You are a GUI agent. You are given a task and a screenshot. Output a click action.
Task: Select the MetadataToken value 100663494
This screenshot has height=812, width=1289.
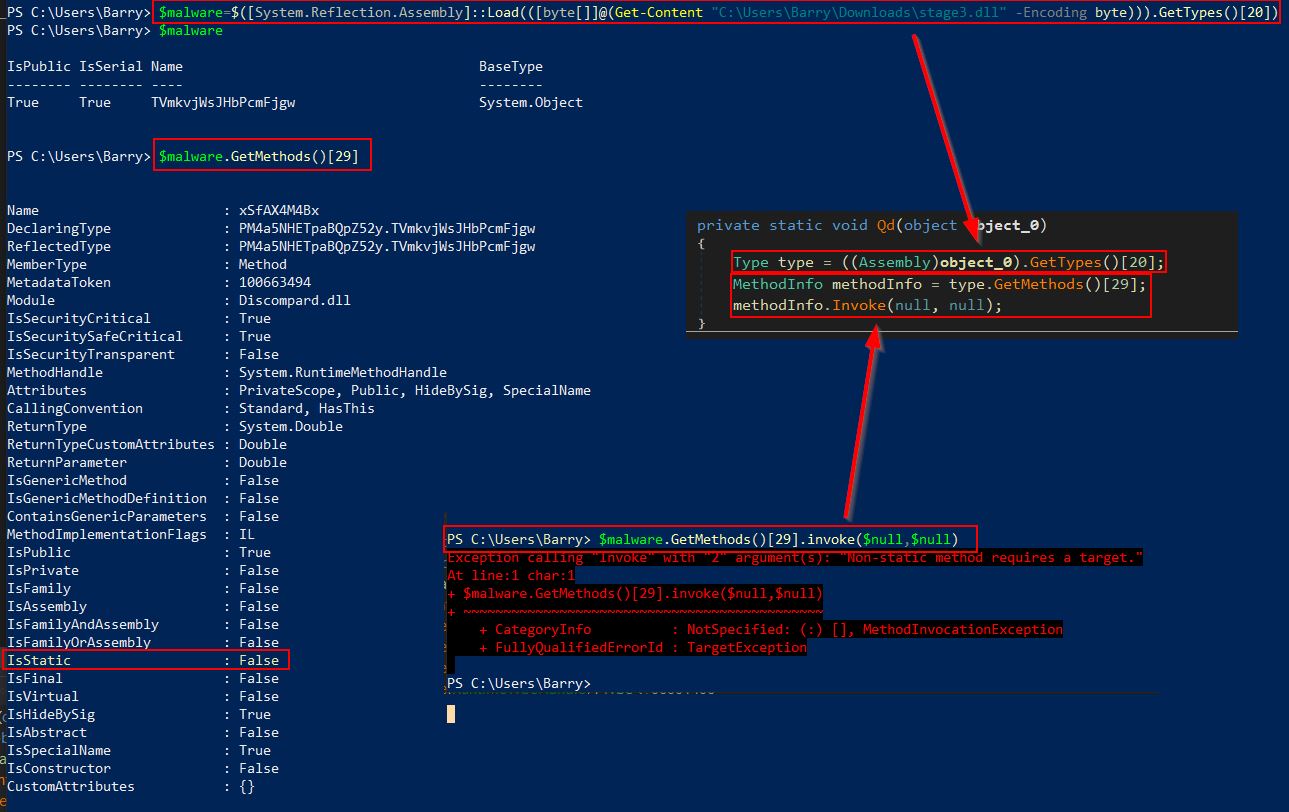[274, 282]
